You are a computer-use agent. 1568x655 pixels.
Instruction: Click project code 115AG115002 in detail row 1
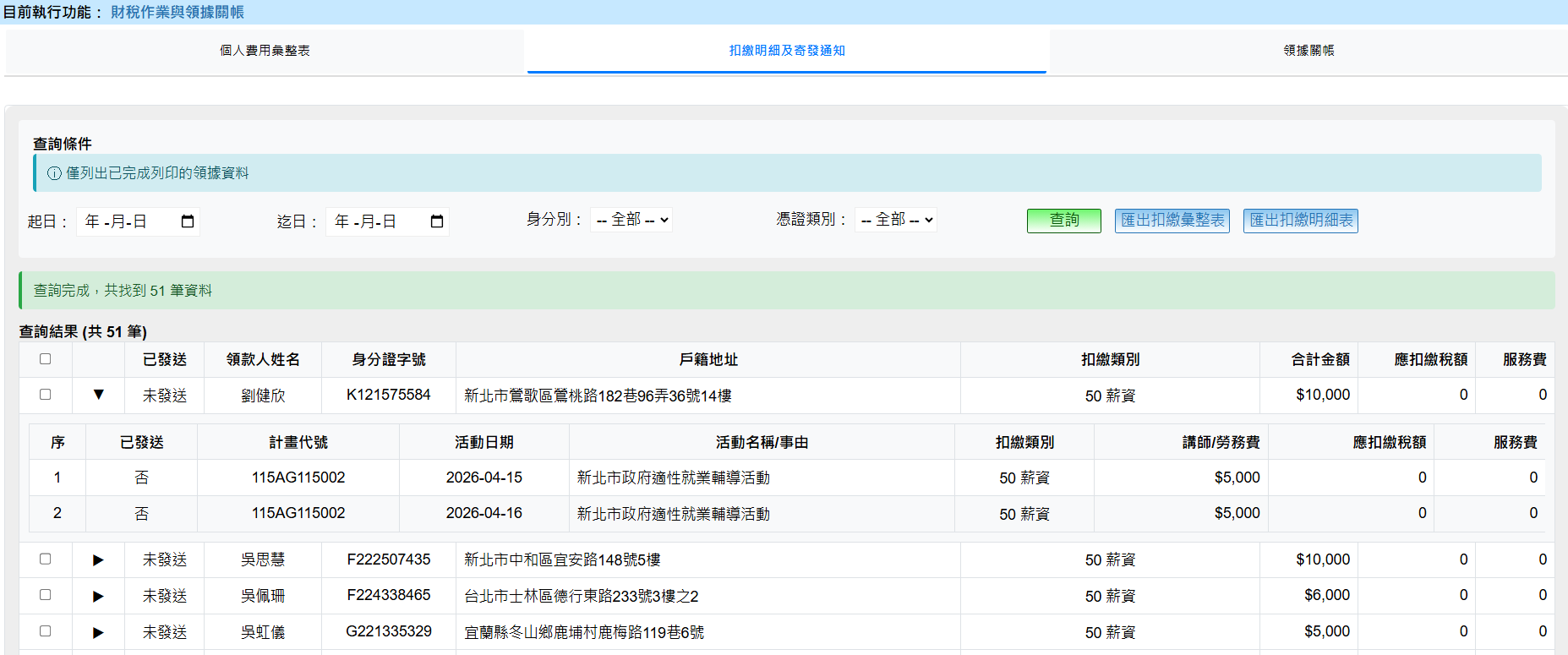pos(298,478)
